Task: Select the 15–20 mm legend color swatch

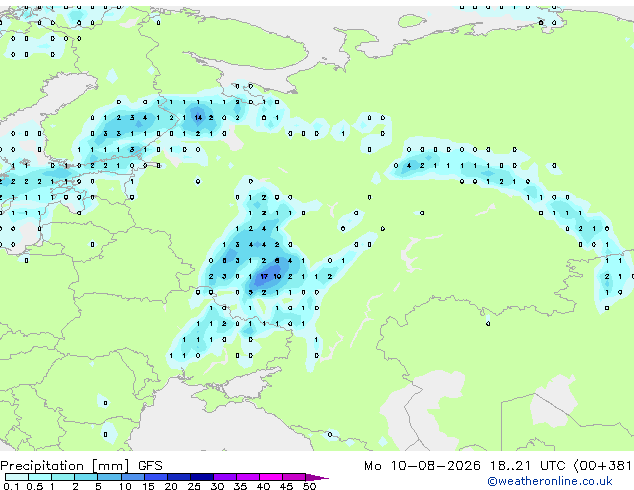Action: tap(156, 477)
